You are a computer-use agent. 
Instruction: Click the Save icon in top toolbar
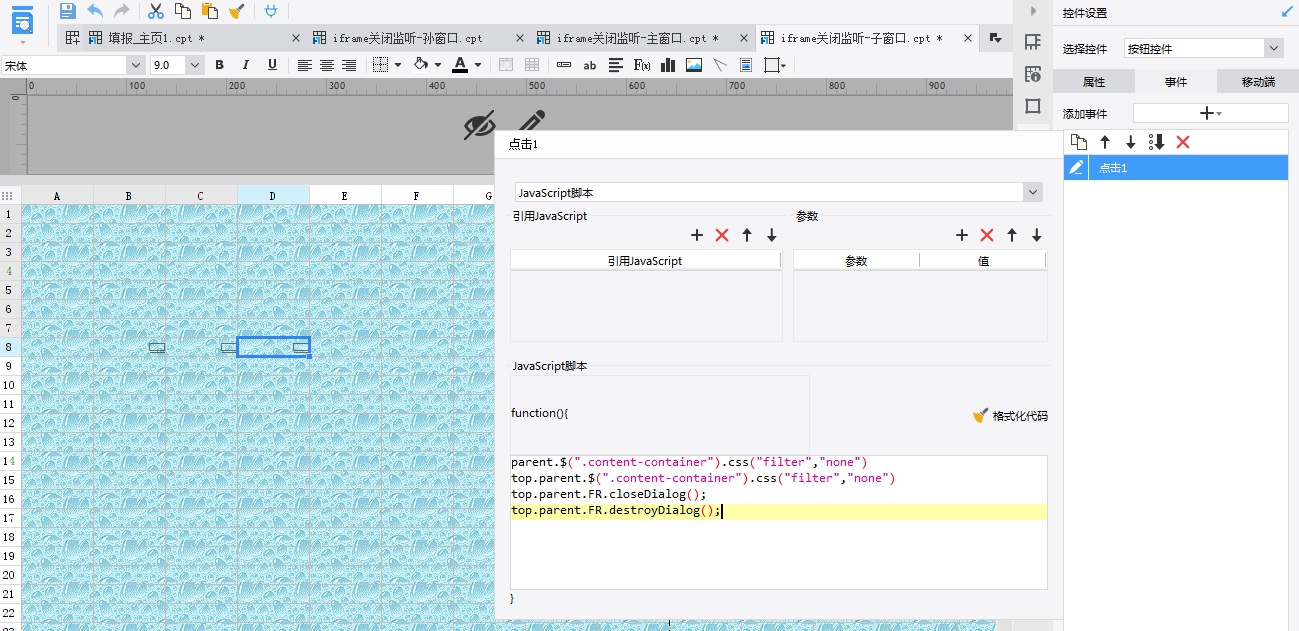[x=68, y=11]
